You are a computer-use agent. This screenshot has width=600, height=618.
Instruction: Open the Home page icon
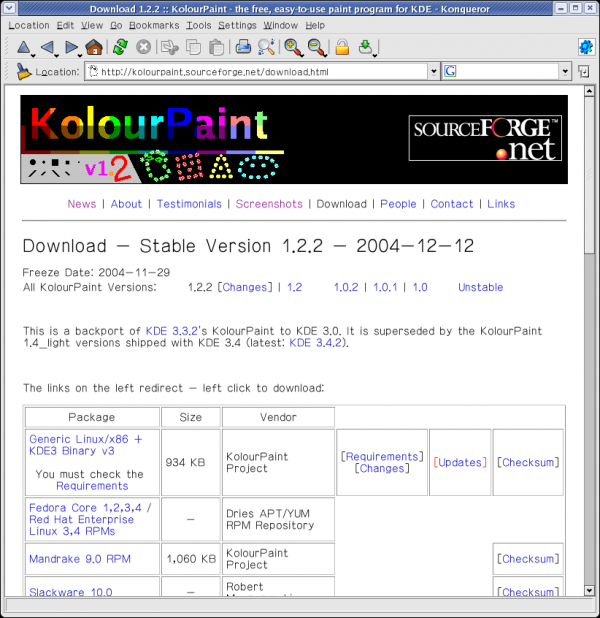tap(94, 47)
